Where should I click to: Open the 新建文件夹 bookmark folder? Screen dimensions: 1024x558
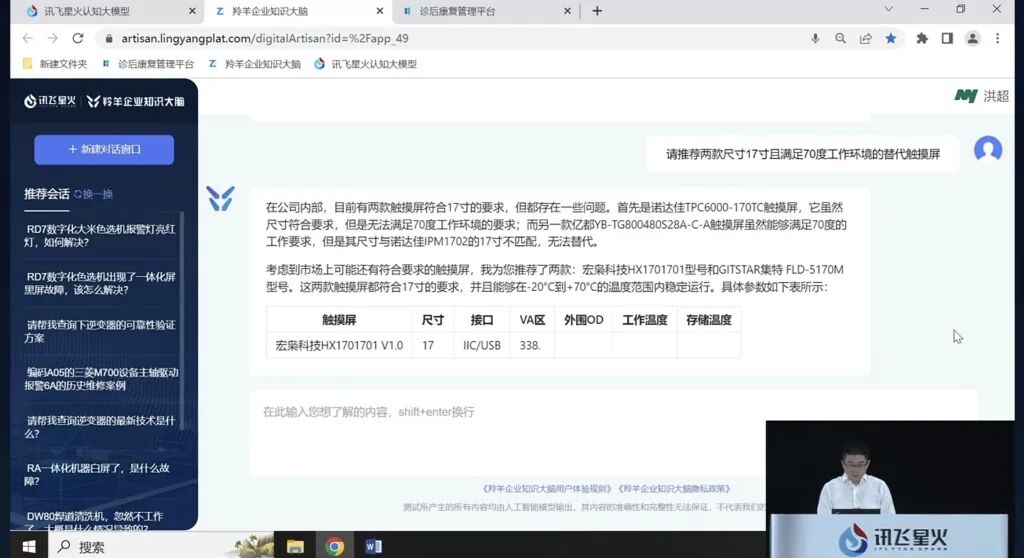click(55, 64)
